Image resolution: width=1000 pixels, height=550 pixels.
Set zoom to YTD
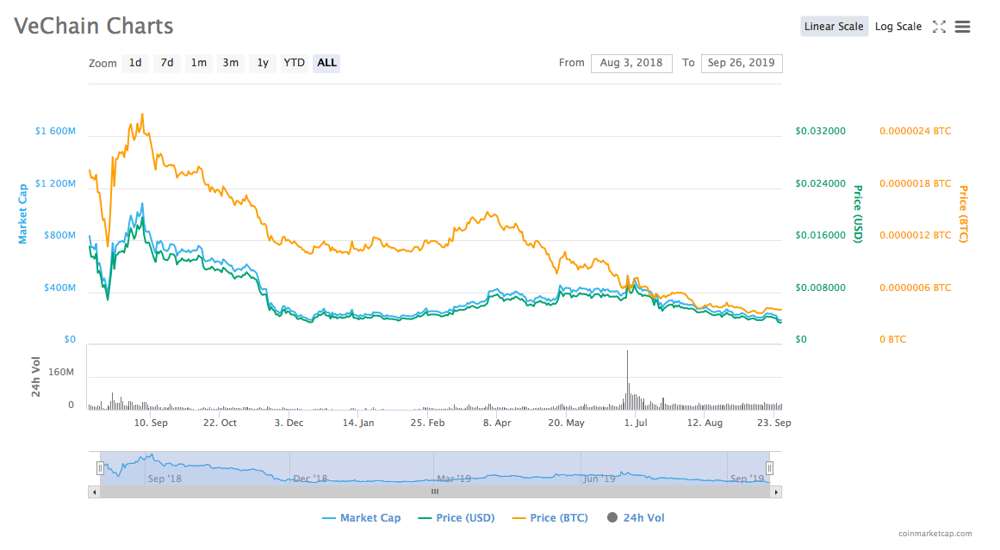pyautogui.click(x=294, y=63)
